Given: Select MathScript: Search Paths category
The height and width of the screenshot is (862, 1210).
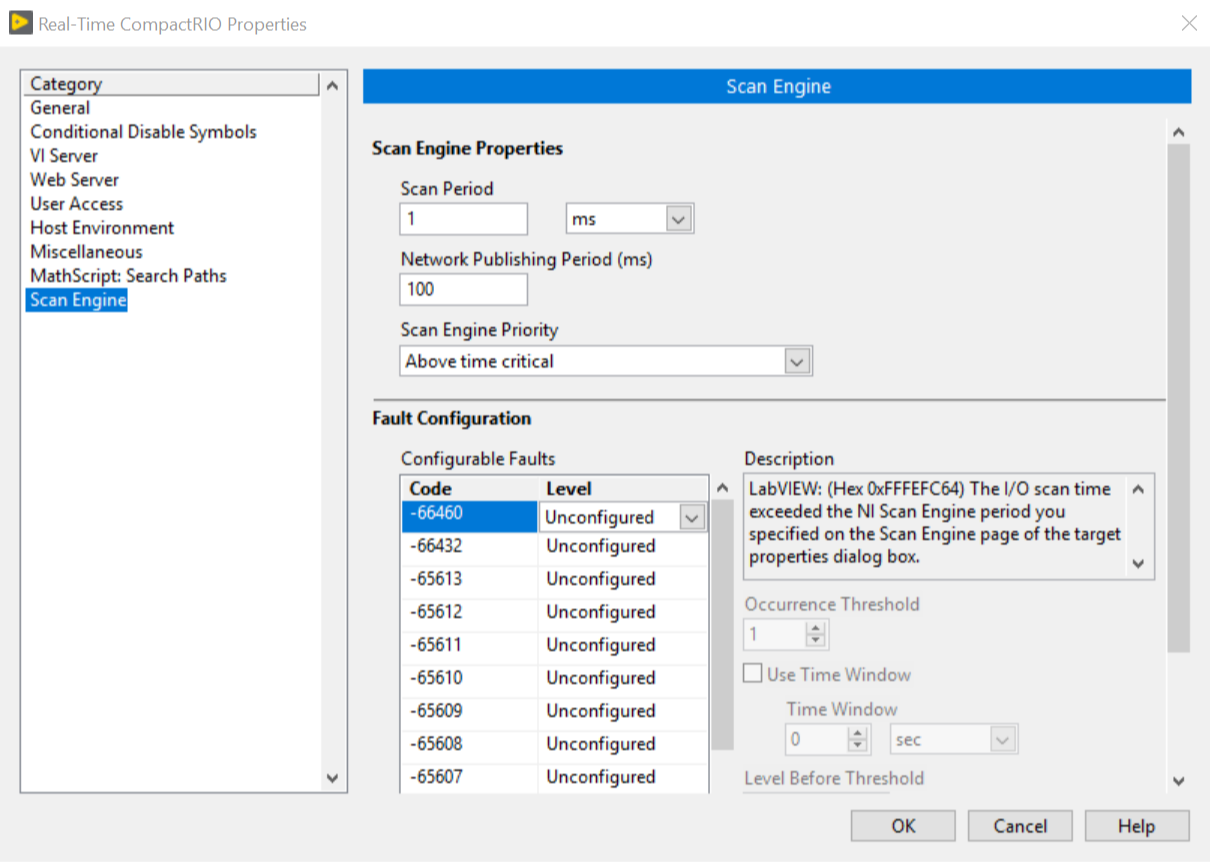Looking at the screenshot, I should click(128, 276).
